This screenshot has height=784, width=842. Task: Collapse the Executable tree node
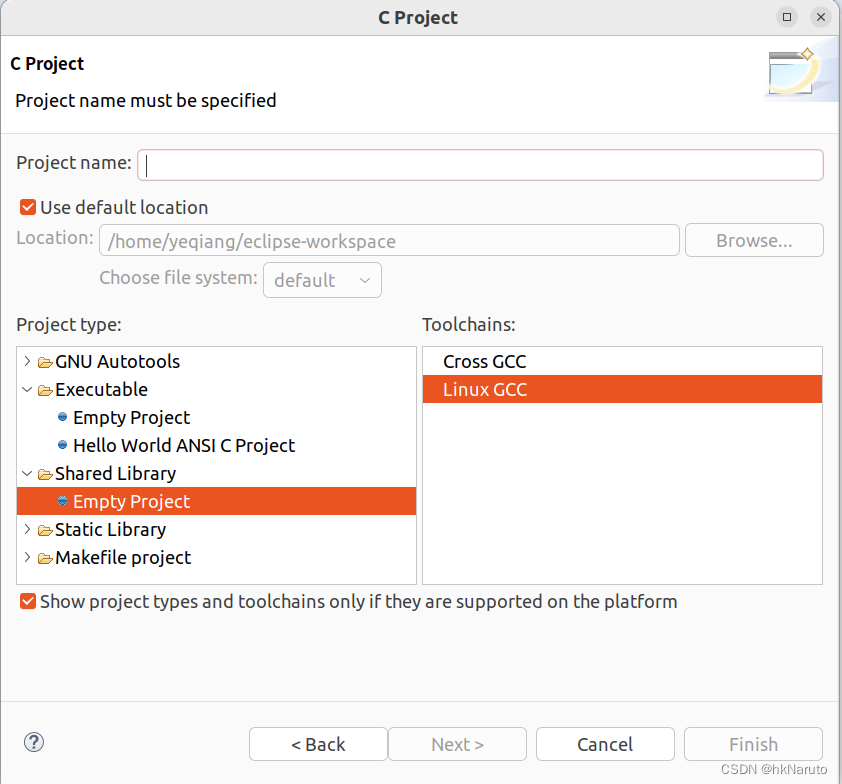click(27, 389)
